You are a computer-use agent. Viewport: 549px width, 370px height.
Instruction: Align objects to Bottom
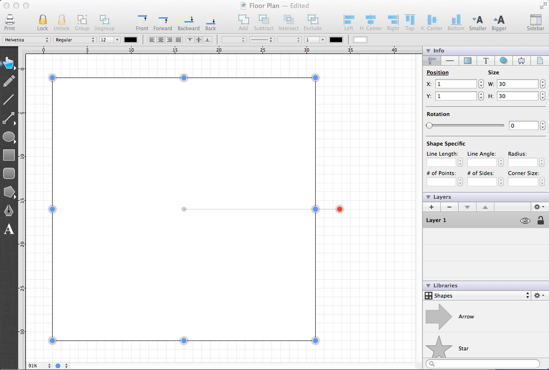[456, 22]
